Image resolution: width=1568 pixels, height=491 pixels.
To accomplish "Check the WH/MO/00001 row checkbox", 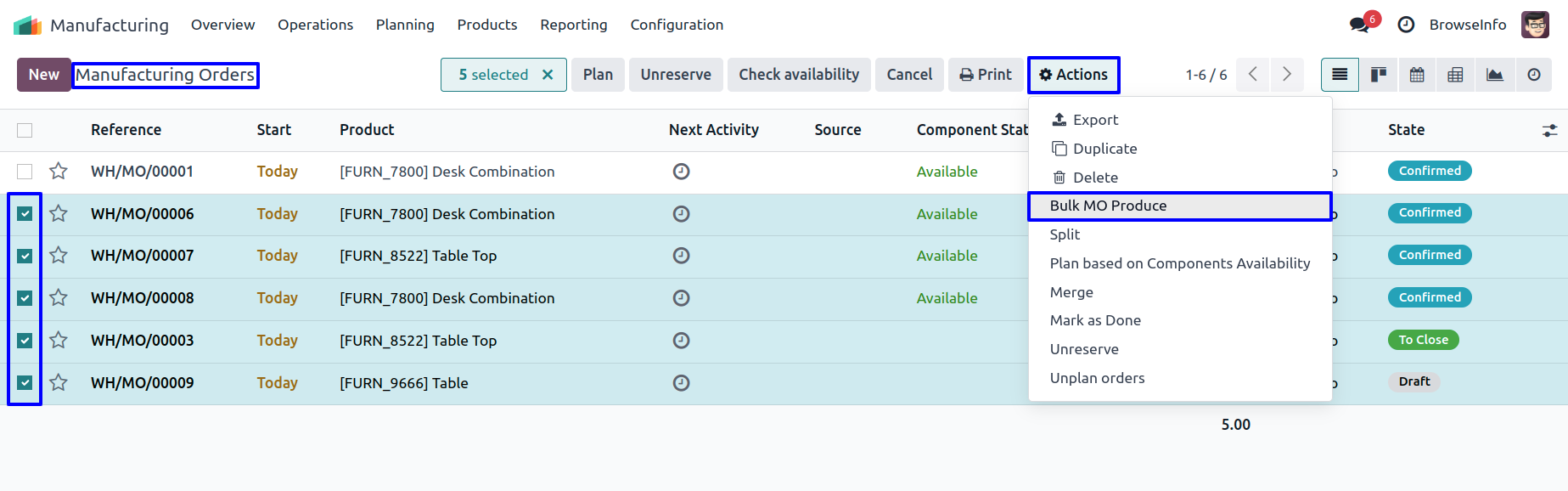I will (25, 172).
